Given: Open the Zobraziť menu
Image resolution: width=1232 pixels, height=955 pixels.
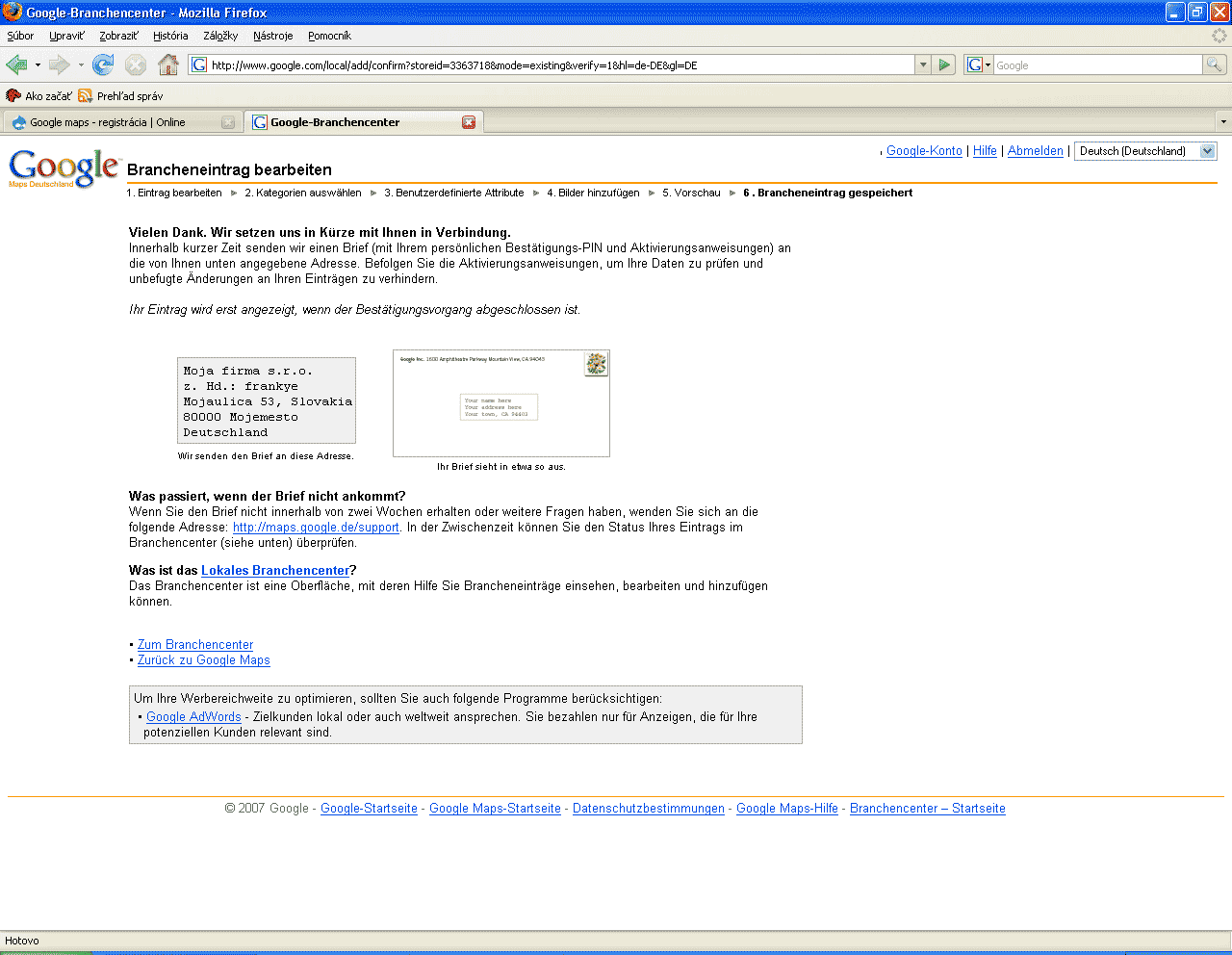Looking at the screenshot, I should pyautogui.click(x=118, y=36).
